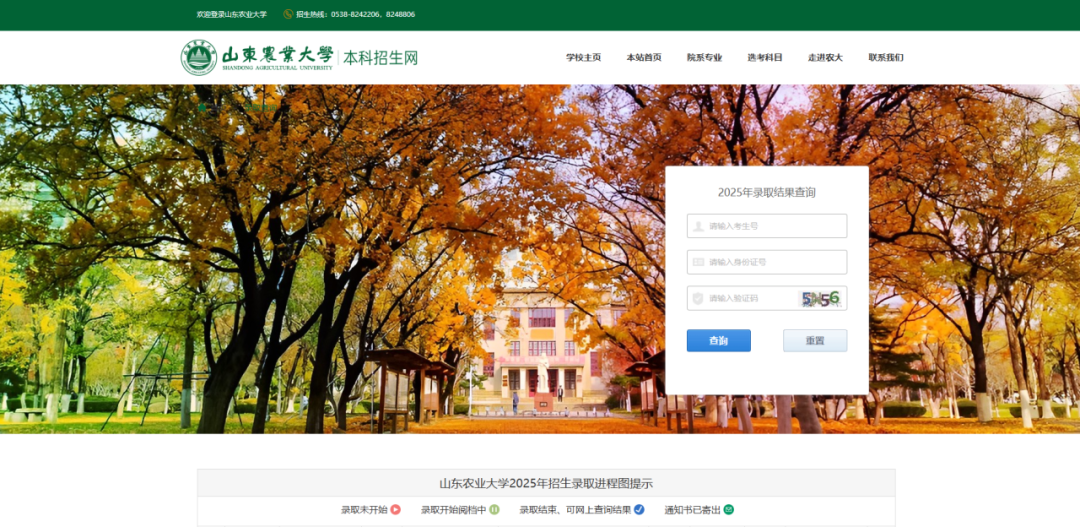Click the red 录取未开始 play icon
This screenshot has height=527, width=1080.
[x=395, y=510]
